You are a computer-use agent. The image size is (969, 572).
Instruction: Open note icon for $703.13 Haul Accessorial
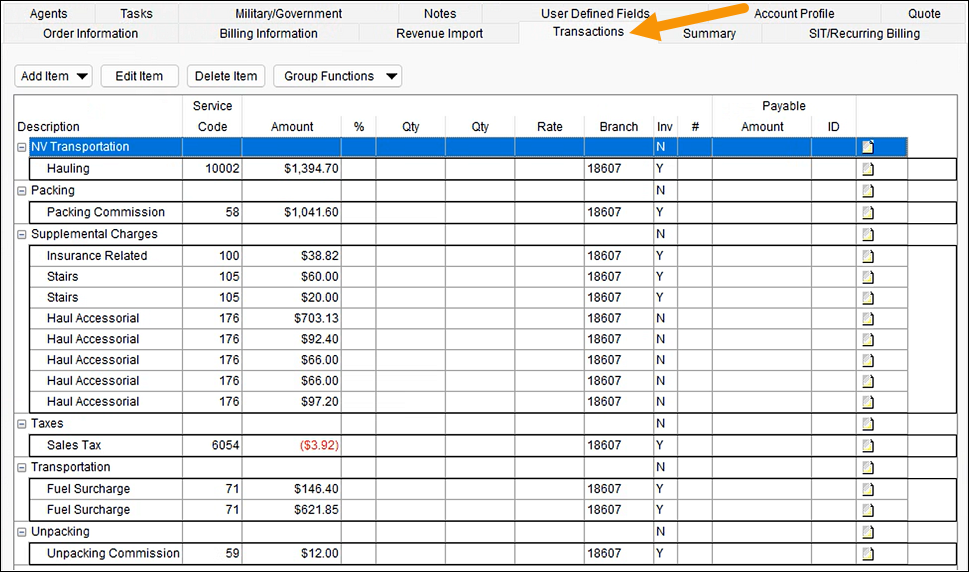[868, 319]
